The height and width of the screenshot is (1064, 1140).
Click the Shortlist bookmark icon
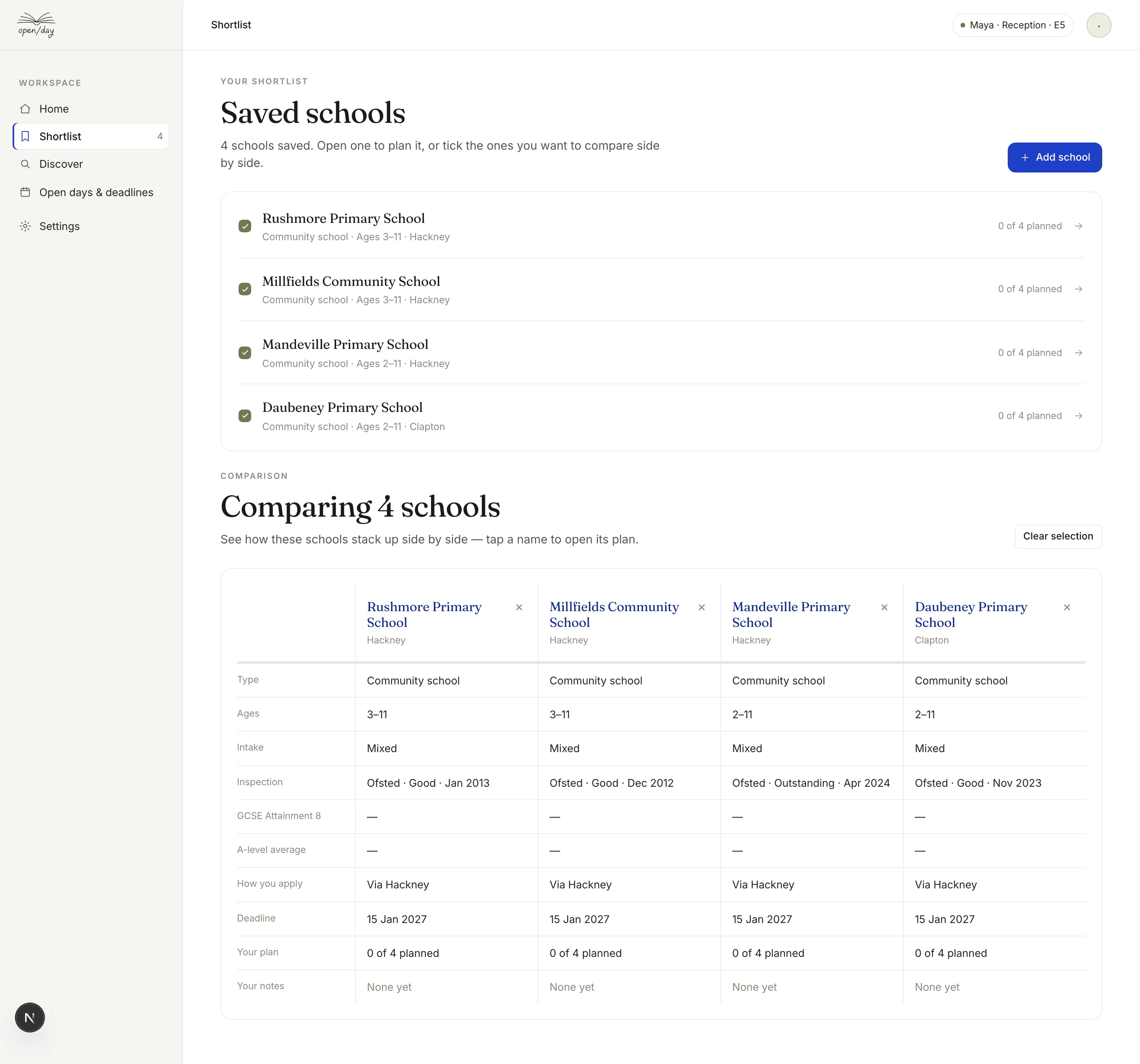tap(25, 137)
